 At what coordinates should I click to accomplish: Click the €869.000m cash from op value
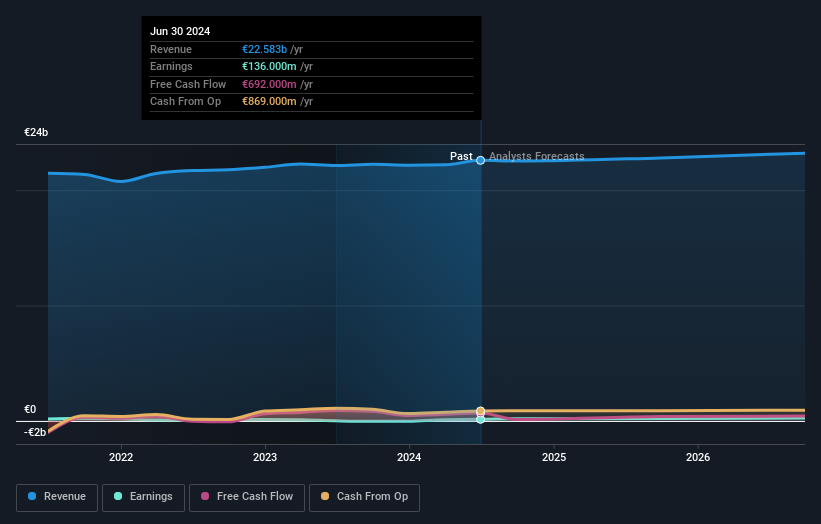pyautogui.click(x=269, y=102)
